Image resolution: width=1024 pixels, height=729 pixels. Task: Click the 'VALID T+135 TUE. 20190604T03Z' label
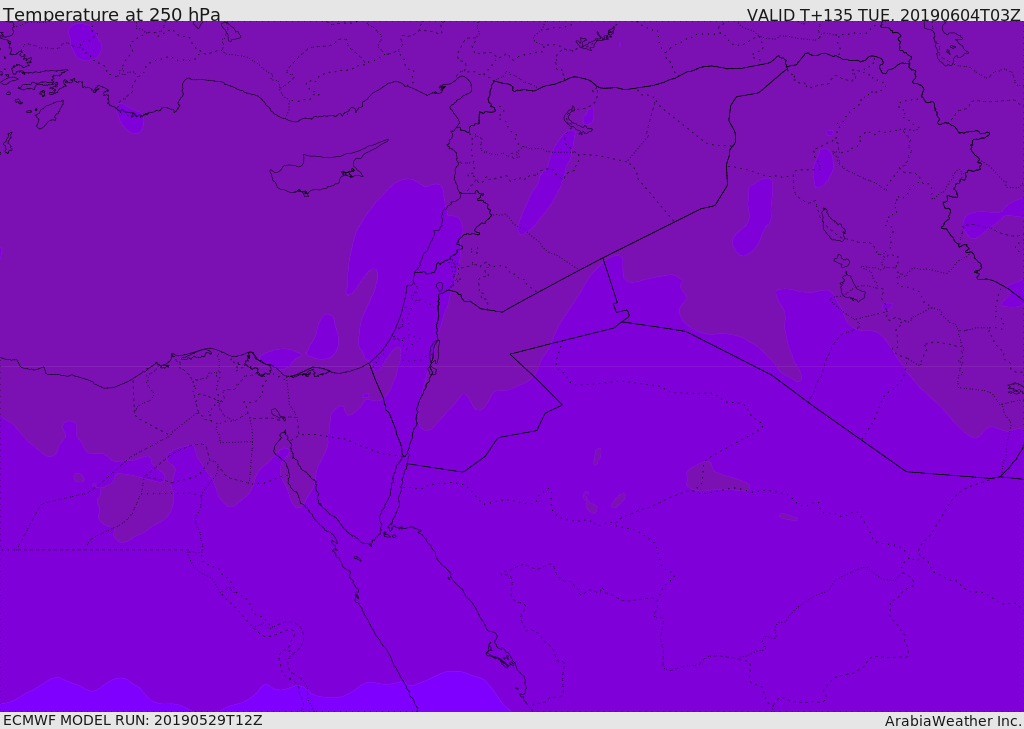(884, 15)
